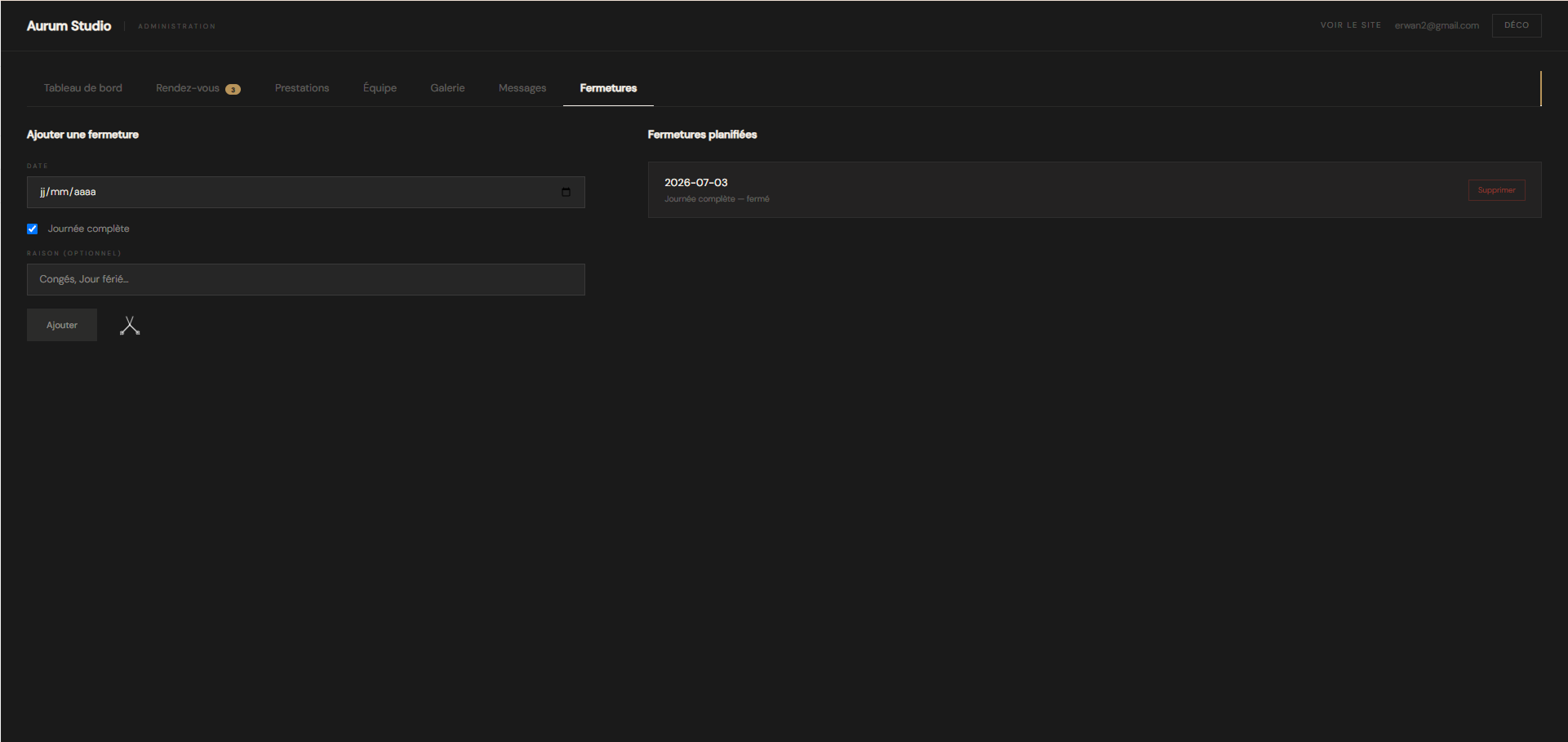Open the Messages tab
The height and width of the screenshot is (742, 1568).
[x=522, y=88]
